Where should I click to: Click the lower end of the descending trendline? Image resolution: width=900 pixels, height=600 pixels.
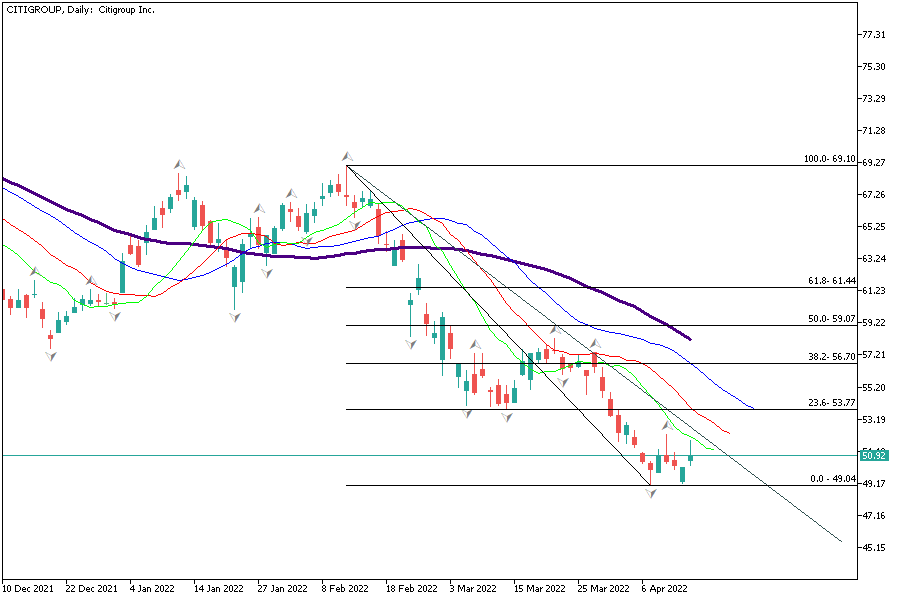pyautogui.click(x=842, y=542)
